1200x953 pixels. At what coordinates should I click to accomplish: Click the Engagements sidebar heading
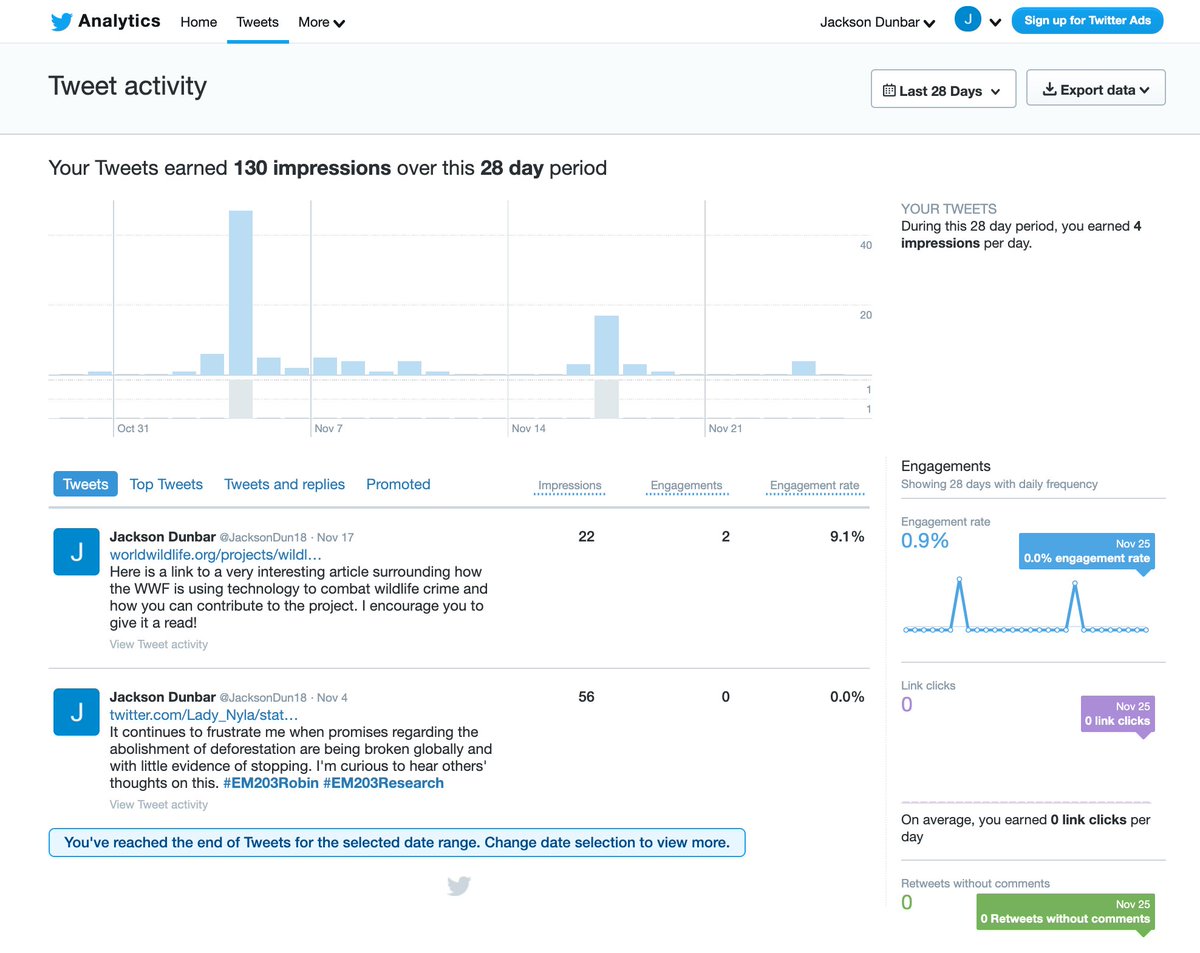(x=946, y=466)
